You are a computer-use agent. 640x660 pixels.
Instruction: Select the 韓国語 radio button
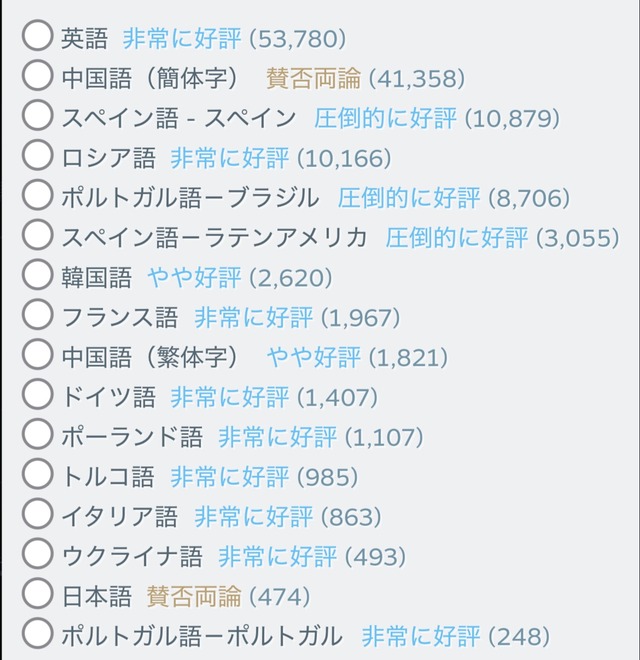point(37,277)
